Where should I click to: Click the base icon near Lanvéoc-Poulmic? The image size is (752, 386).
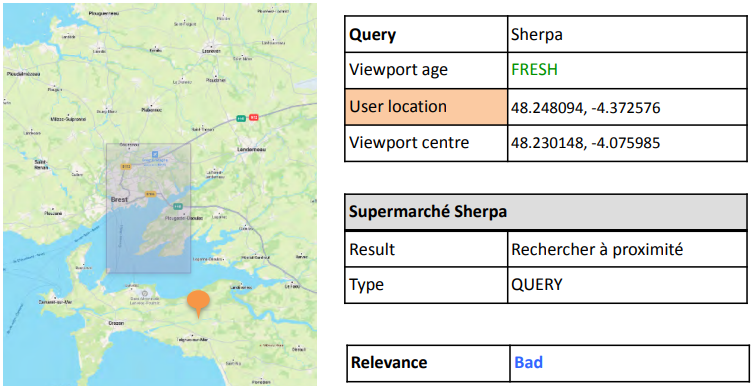coord(144,293)
